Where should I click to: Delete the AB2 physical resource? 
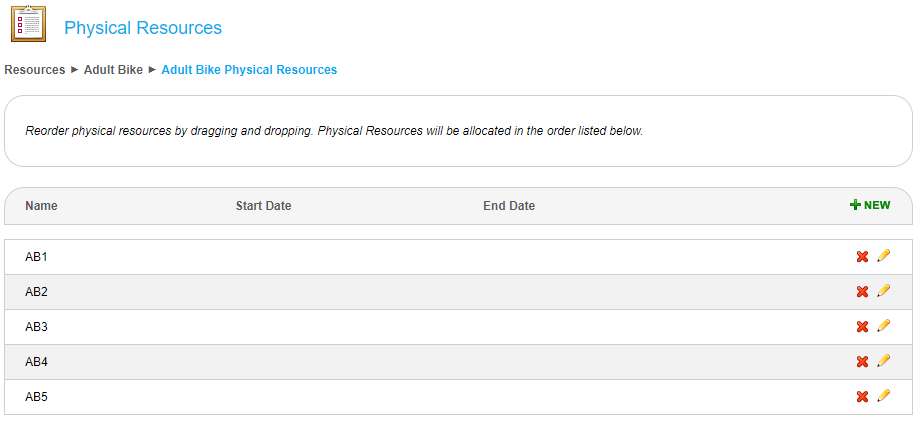pos(862,292)
